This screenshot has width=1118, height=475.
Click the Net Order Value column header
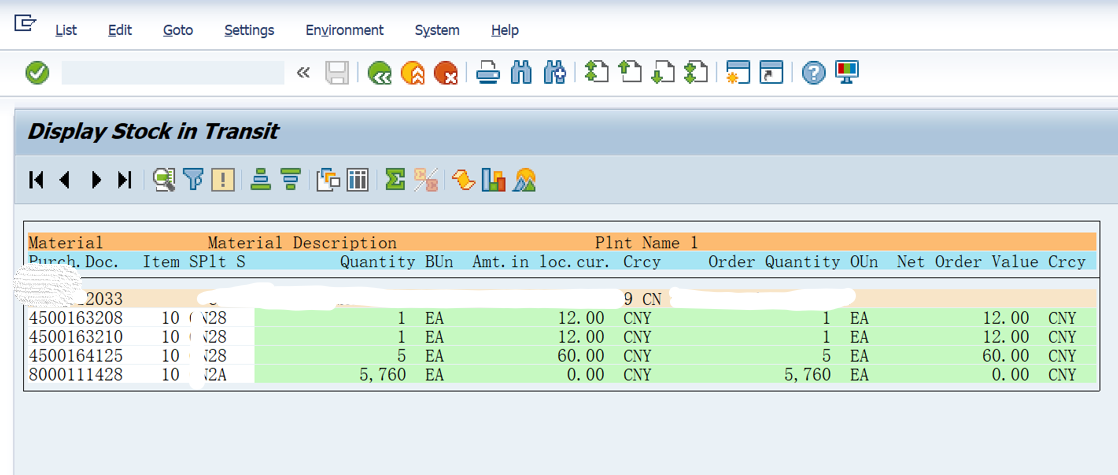tap(968, 262)
